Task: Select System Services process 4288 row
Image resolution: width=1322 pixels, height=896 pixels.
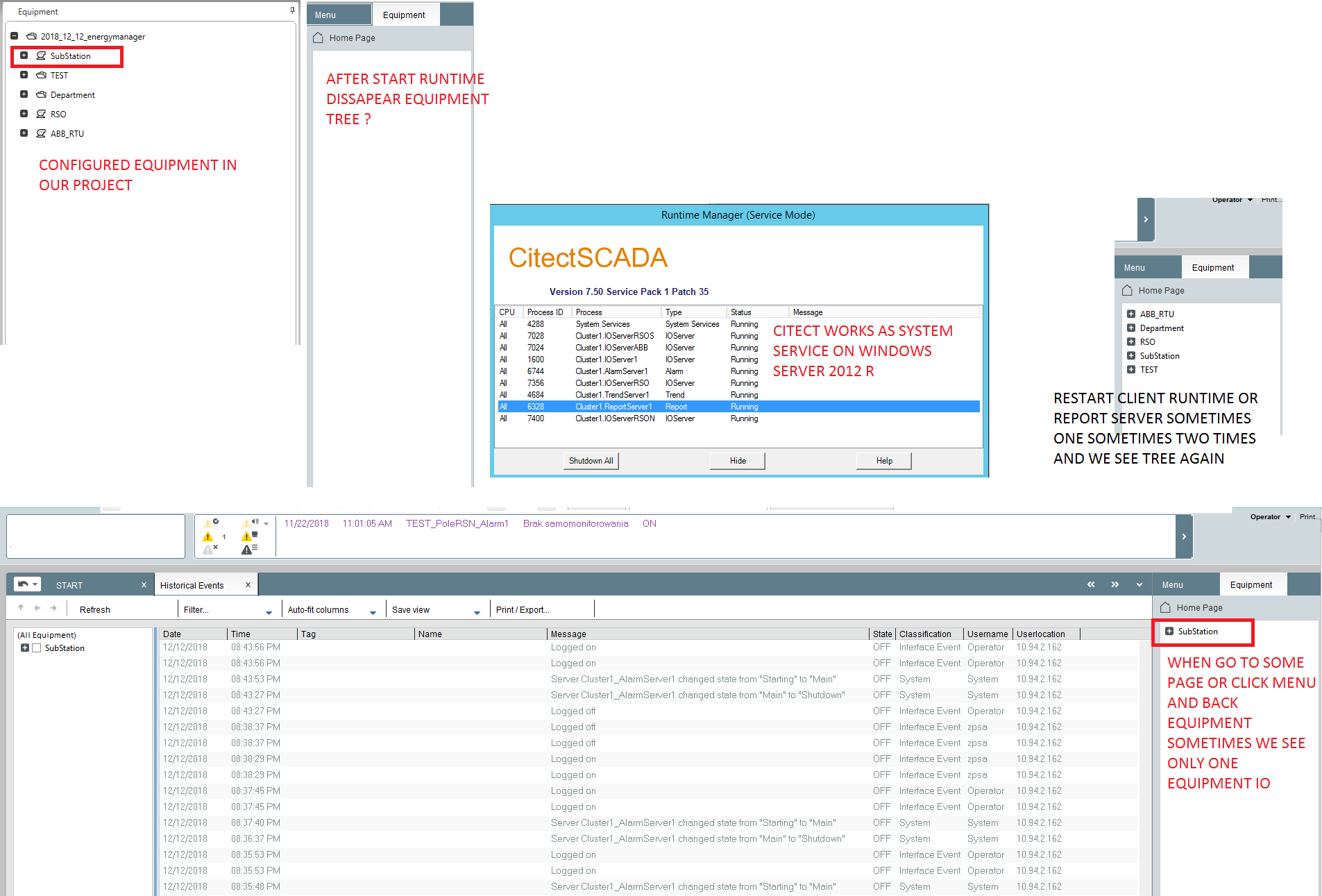Action: (738, 324)
